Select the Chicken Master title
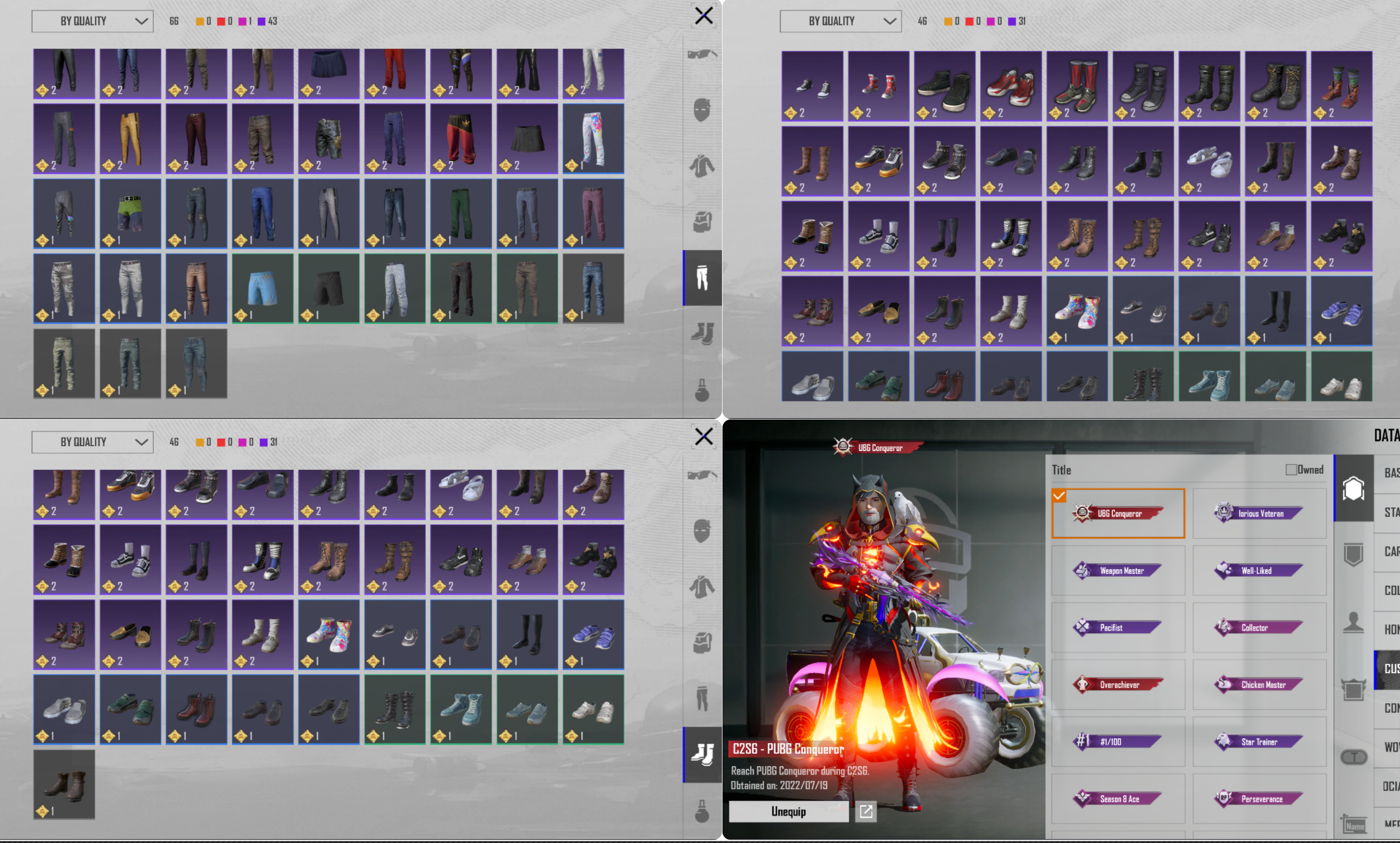Screen dimensions: 1400x843 point(1260,684)
